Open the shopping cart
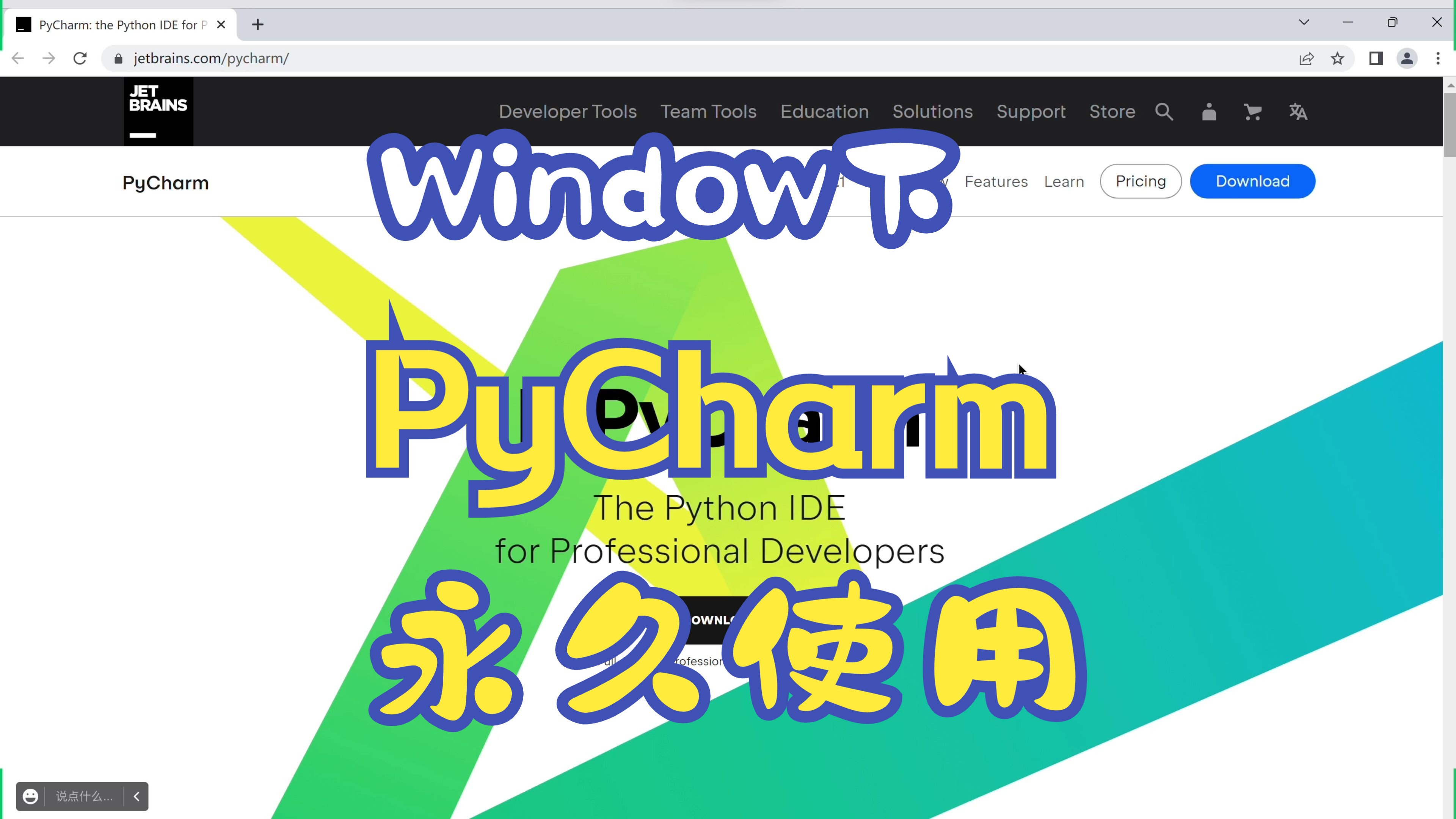1456x819 pixels. [1253, 111]
